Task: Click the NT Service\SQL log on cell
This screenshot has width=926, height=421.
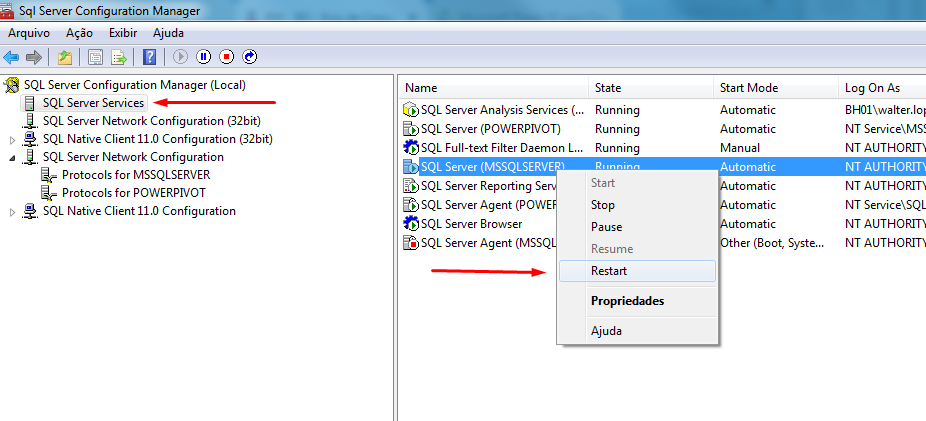Action: 885,205
